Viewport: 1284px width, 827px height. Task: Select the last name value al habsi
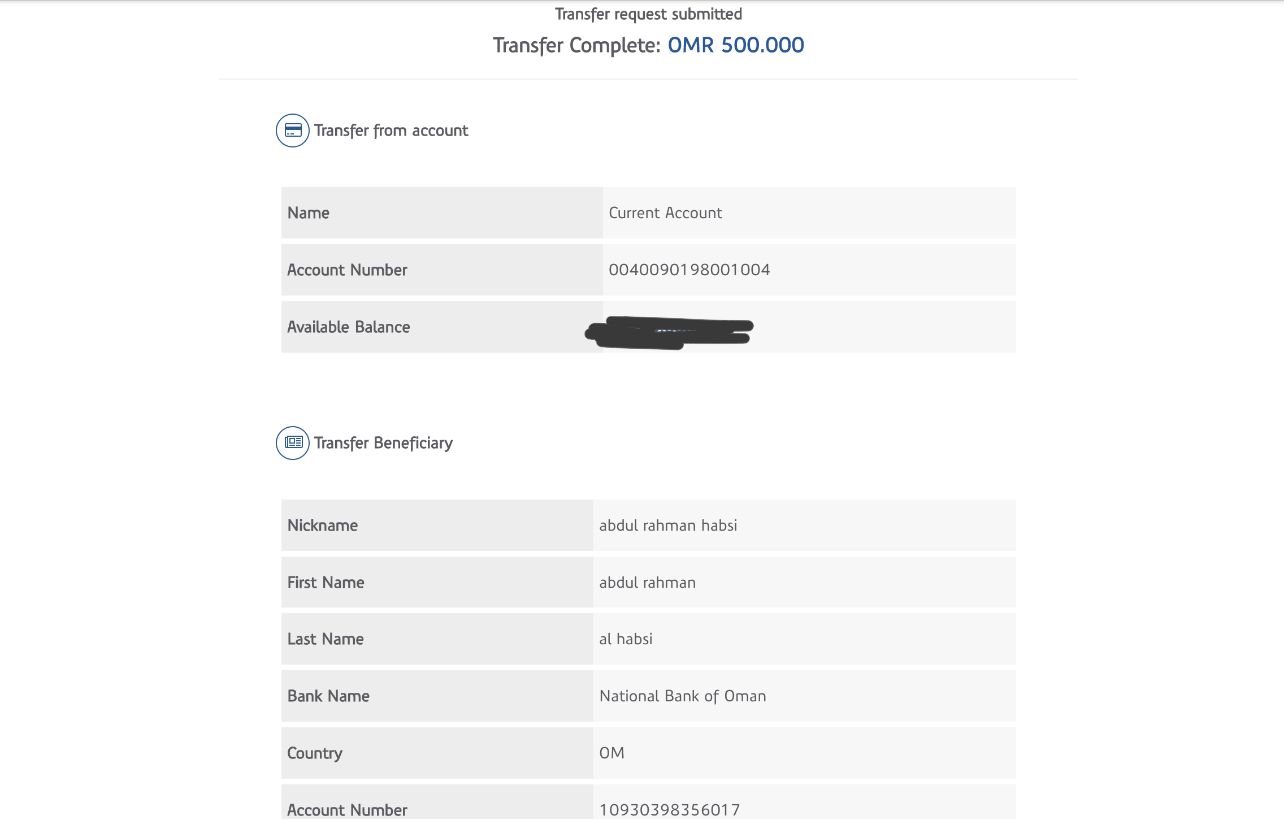(626, 639)
